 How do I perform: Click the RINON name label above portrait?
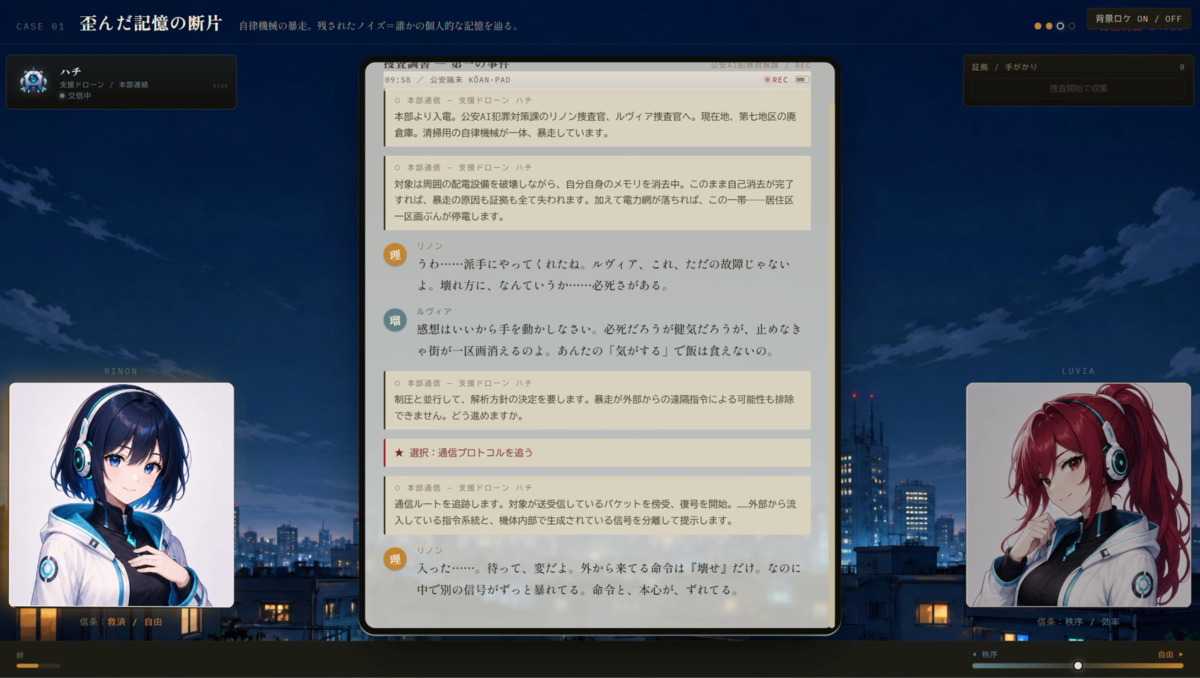tap(121, 371)
